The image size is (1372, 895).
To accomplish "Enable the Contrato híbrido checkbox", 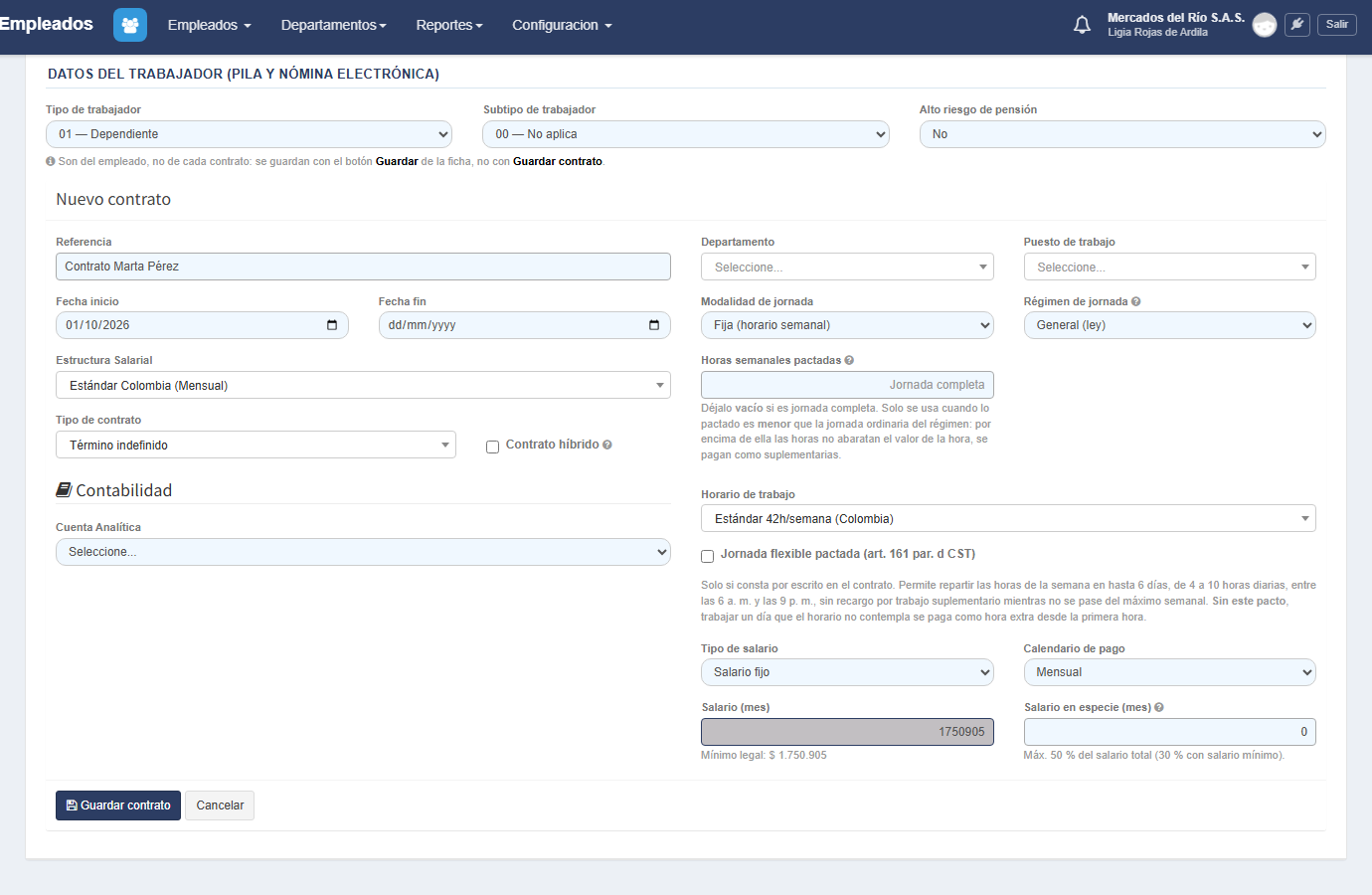I will click(492, 447).
